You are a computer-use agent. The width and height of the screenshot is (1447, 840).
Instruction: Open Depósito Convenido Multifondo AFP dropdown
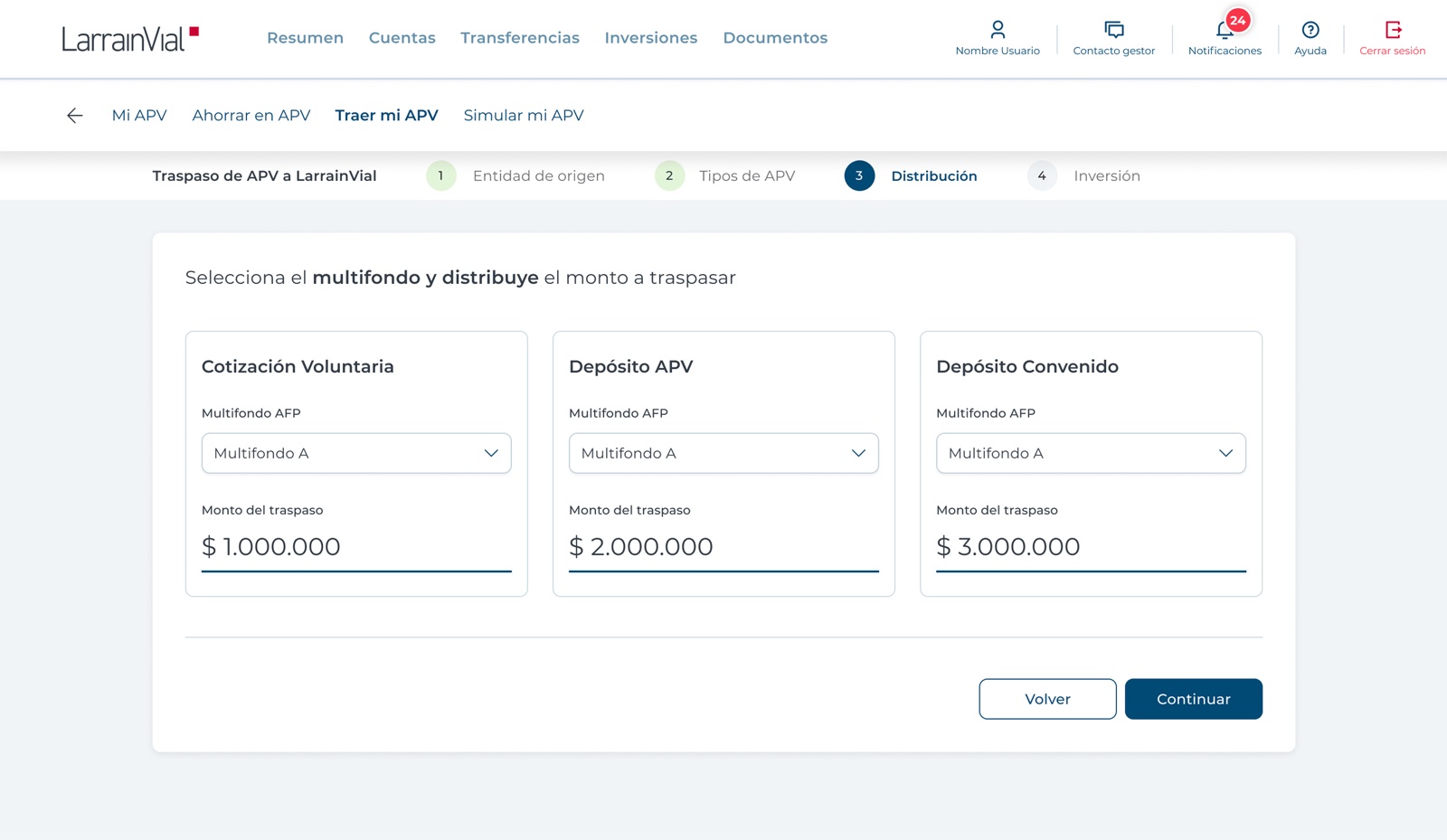click(x=1091, y=453)
